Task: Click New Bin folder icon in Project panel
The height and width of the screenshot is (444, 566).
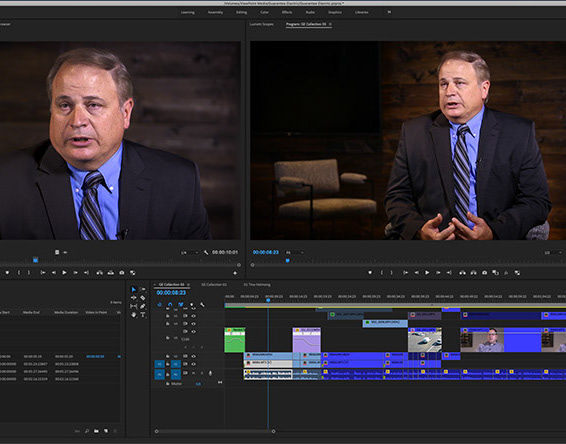Action: coord(96,431)
